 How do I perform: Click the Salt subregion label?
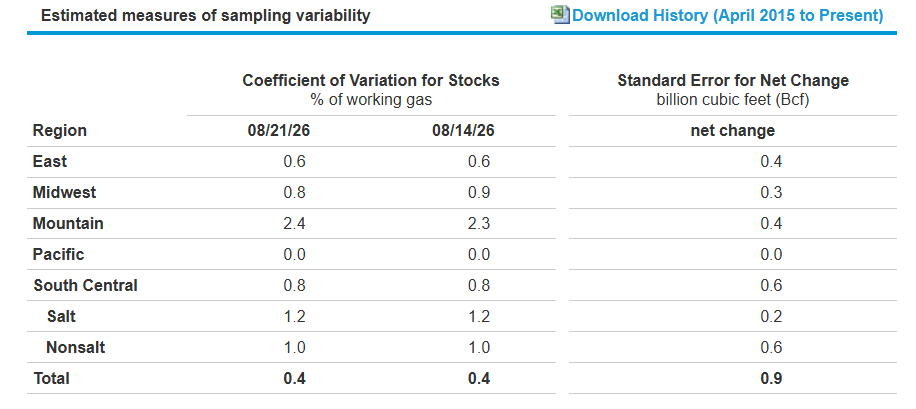[61, 316]
